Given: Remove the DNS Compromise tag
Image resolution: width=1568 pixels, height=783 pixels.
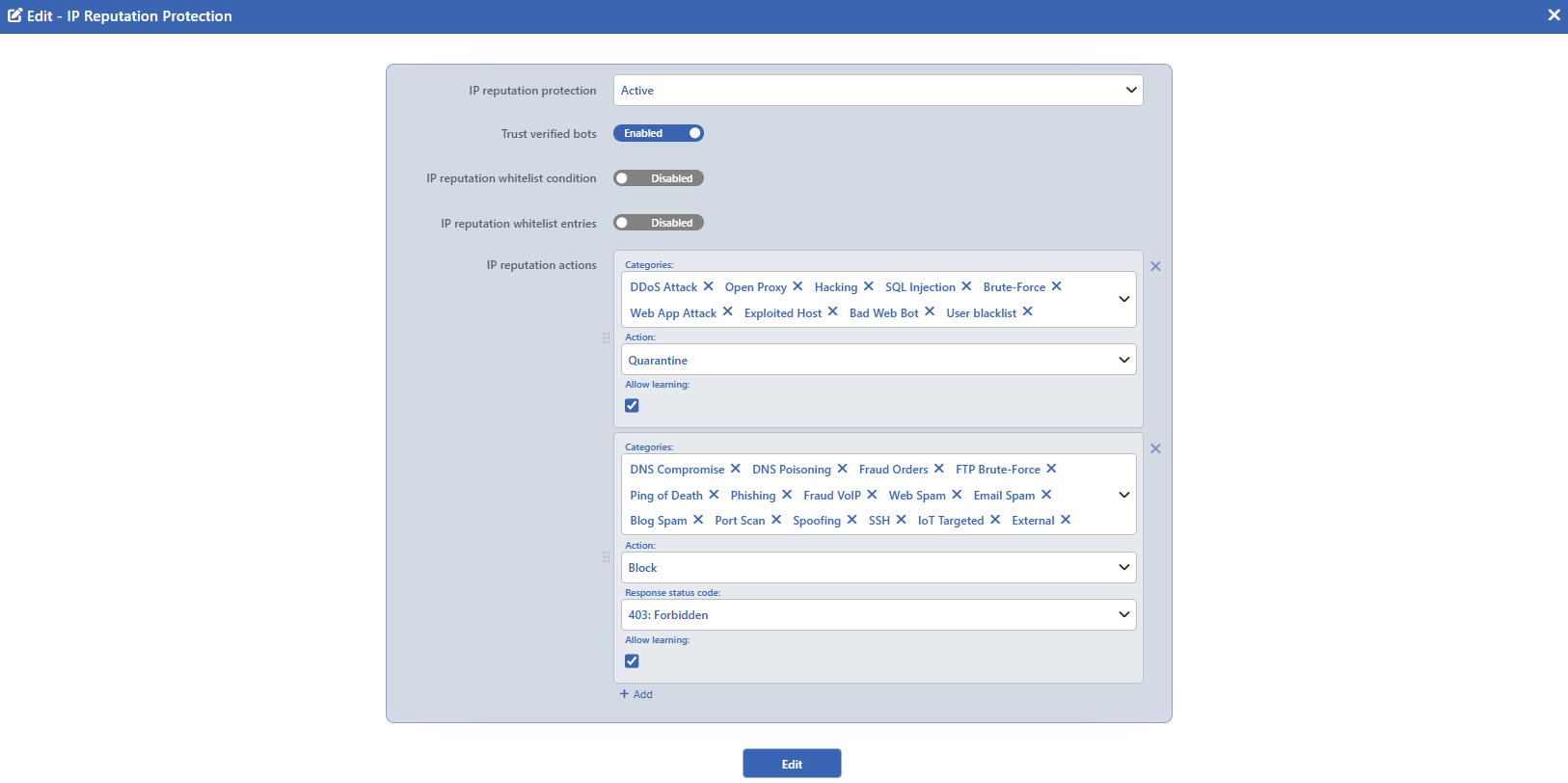Looking at the screenshot, I should click(735, 469).
